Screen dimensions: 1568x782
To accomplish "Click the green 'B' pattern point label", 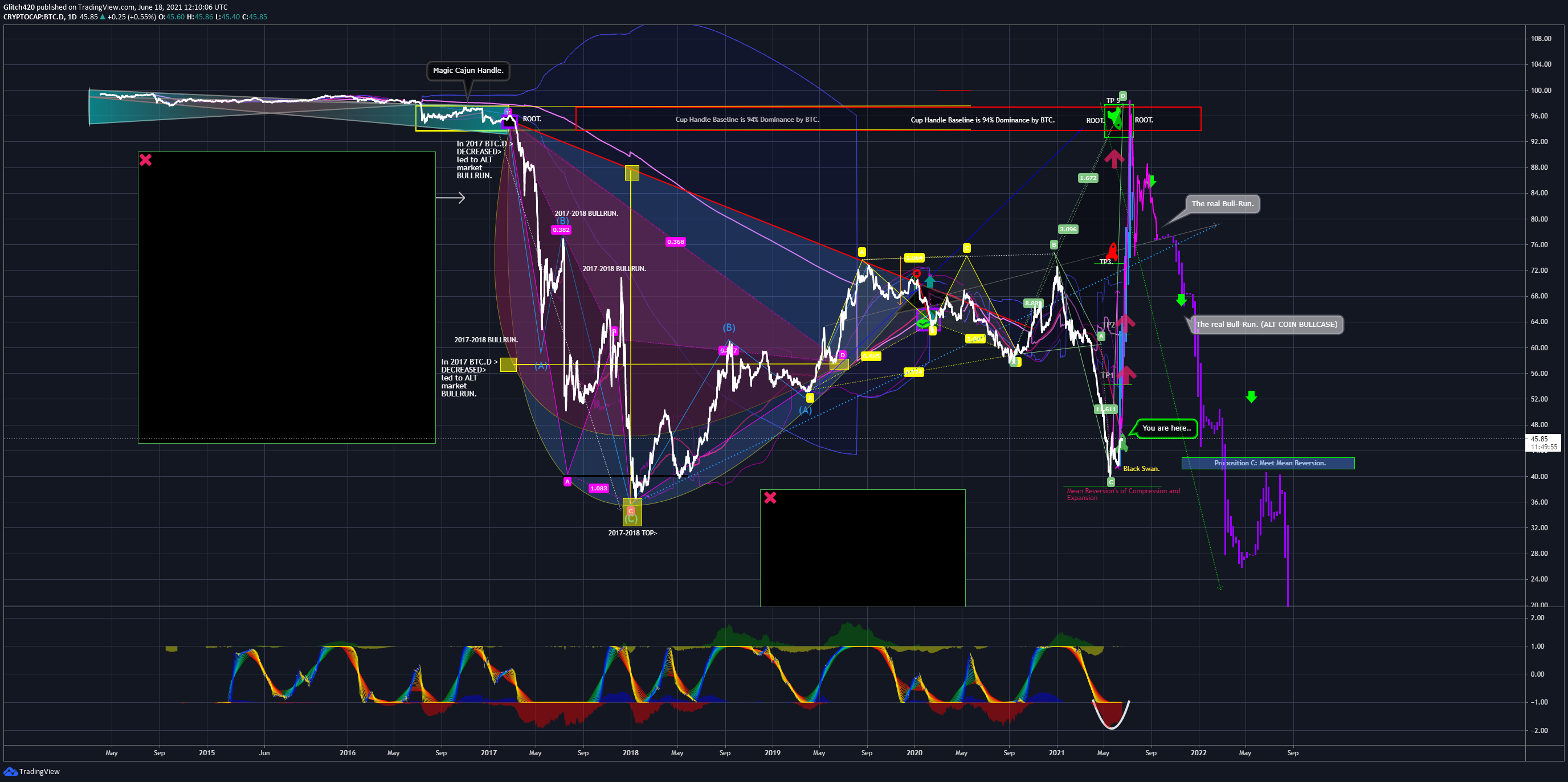I will [1053, 245].
